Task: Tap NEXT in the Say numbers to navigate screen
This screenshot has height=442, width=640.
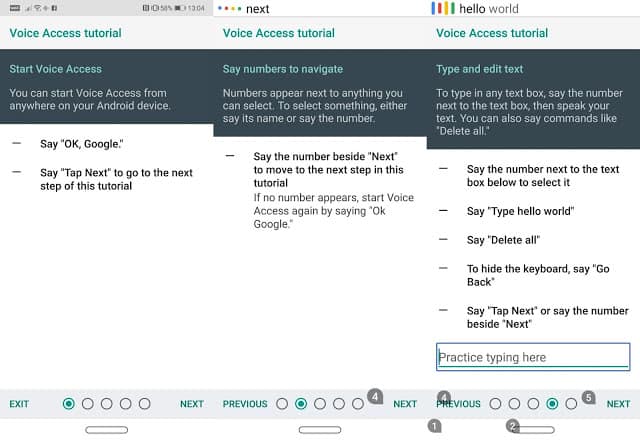Action: 405,404
